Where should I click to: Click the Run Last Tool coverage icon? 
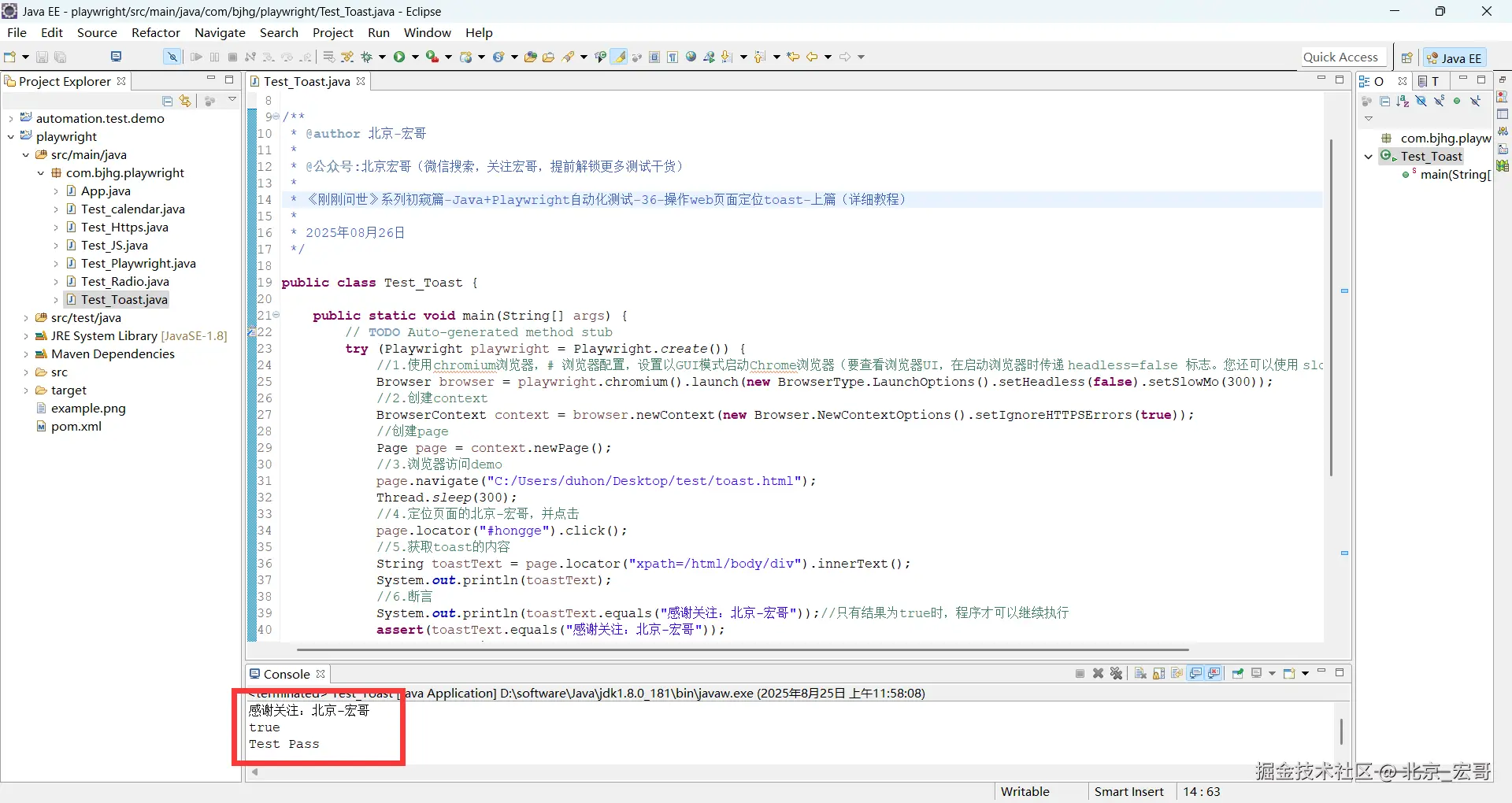pyautogui.click(x=432, y=57)
